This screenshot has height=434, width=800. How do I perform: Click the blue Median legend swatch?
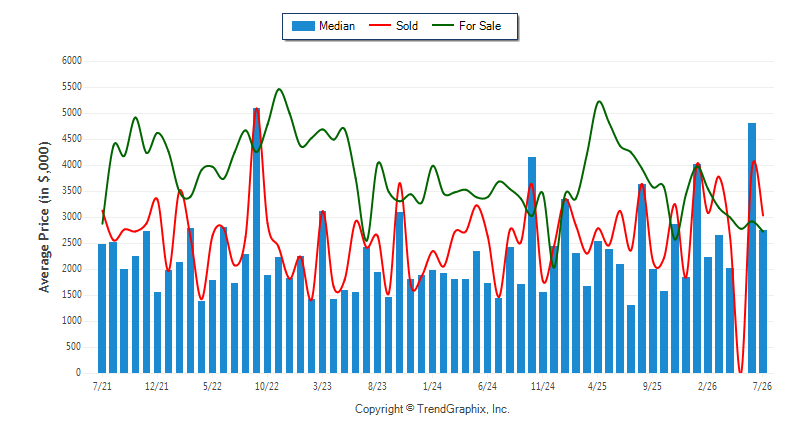pyautogui.click(x=303, y=26)
